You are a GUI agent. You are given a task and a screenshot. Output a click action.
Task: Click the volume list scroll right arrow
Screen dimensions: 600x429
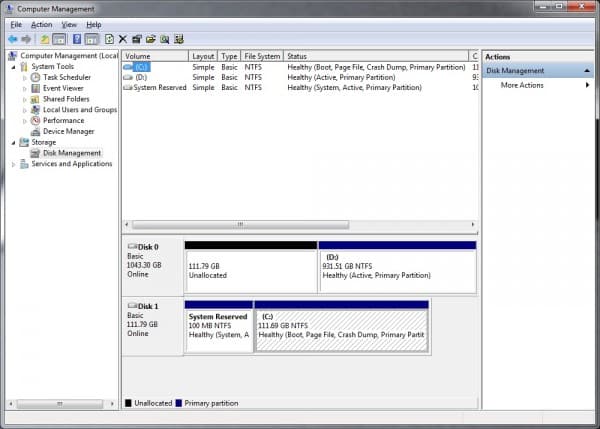473,224
